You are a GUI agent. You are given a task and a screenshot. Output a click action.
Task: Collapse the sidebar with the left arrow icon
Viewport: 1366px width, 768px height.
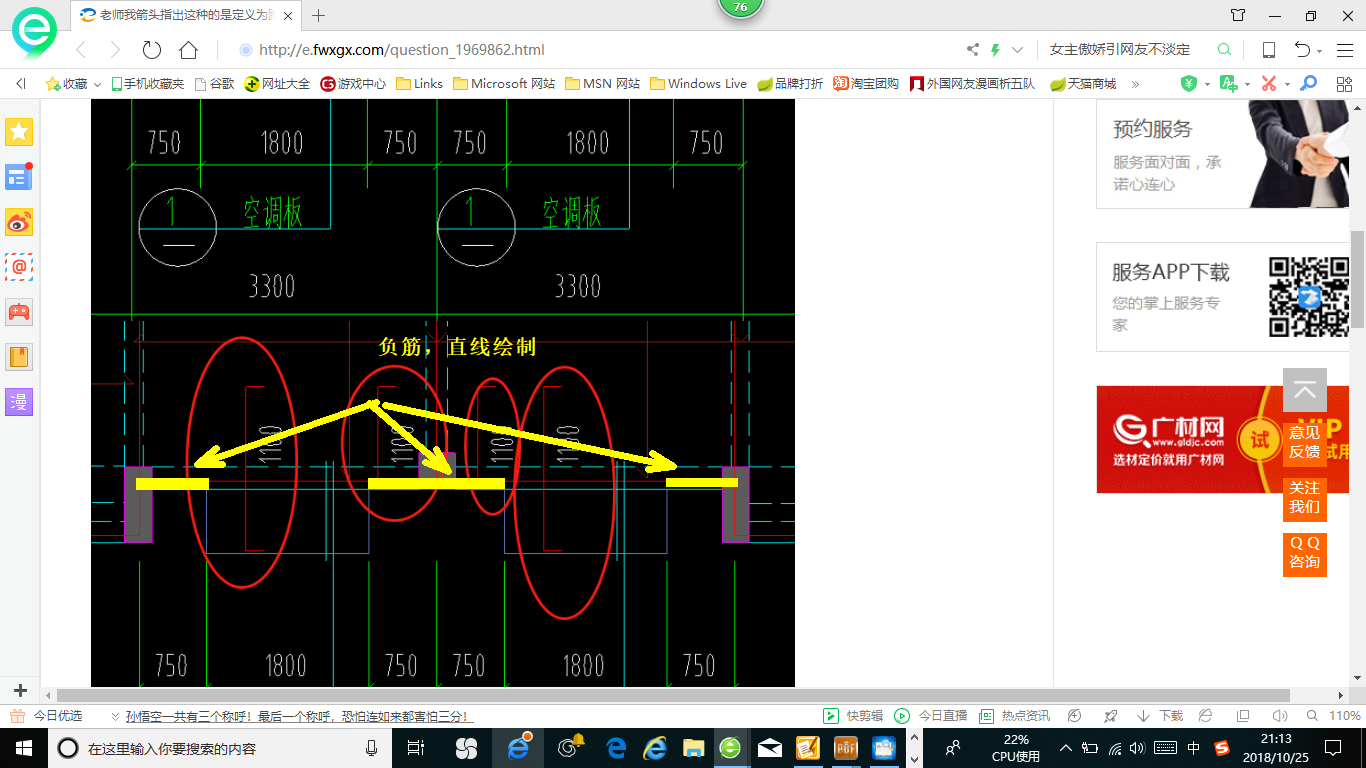20,84
